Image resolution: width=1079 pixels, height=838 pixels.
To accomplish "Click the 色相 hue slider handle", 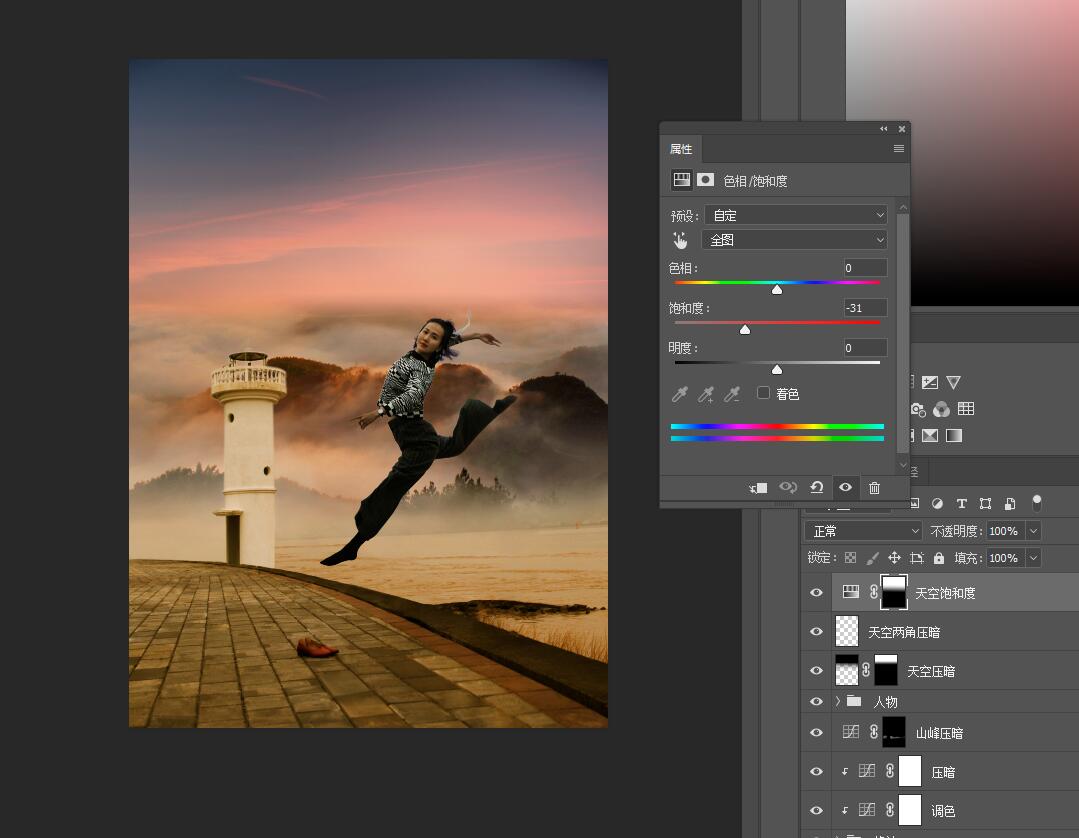I will pos(777,290).
